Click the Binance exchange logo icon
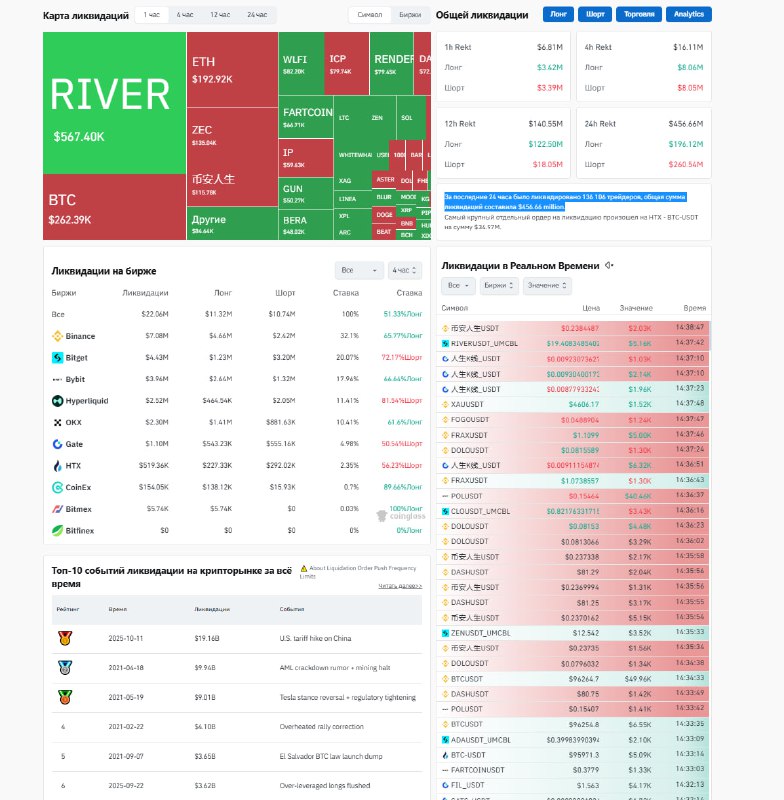The width and height of the screenshot is (784, 800). [57, 336]
